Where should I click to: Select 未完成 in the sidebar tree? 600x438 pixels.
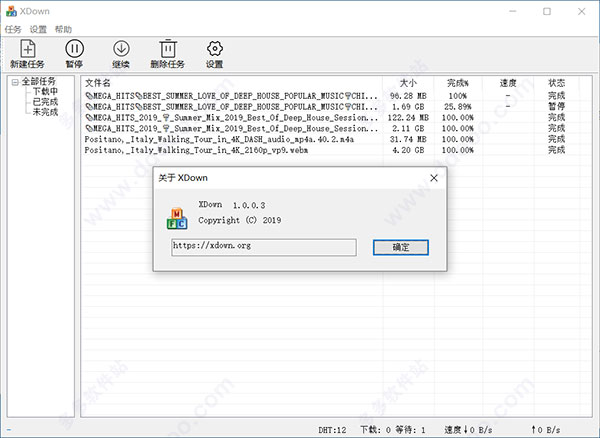coord(45,112)
